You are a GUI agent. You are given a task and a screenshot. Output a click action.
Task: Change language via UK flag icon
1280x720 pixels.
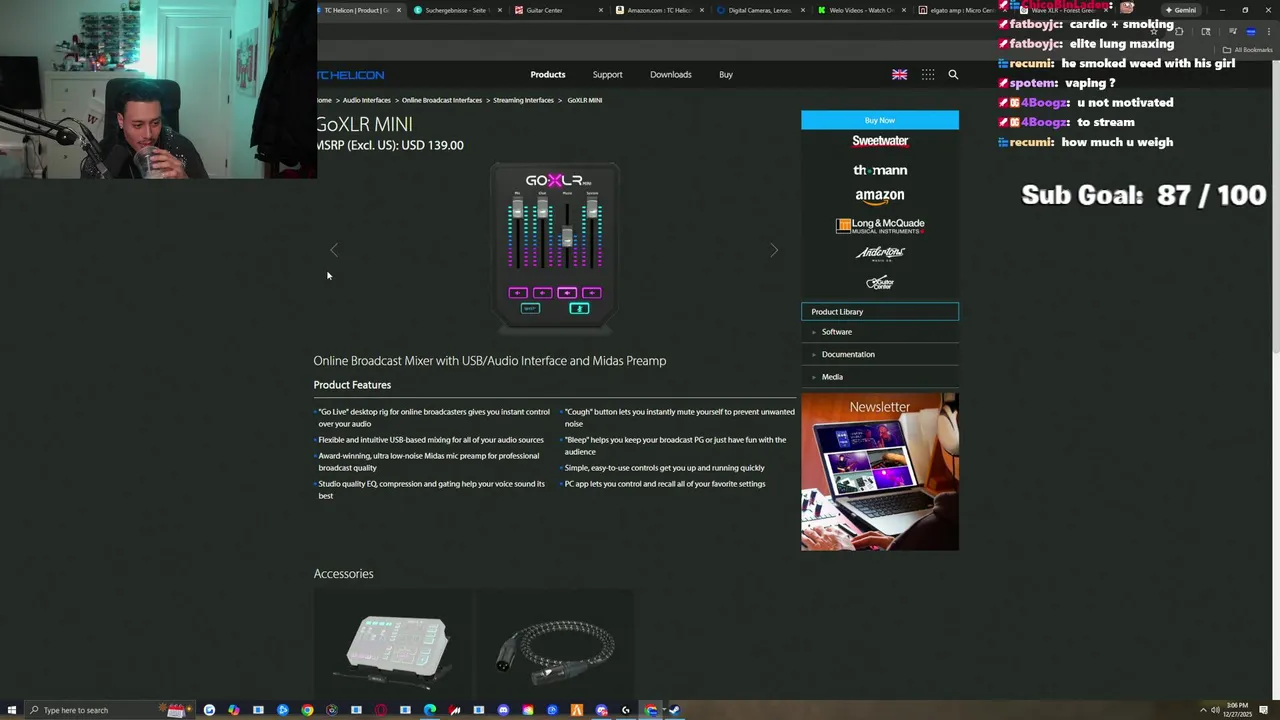click(x=900, y=75)
